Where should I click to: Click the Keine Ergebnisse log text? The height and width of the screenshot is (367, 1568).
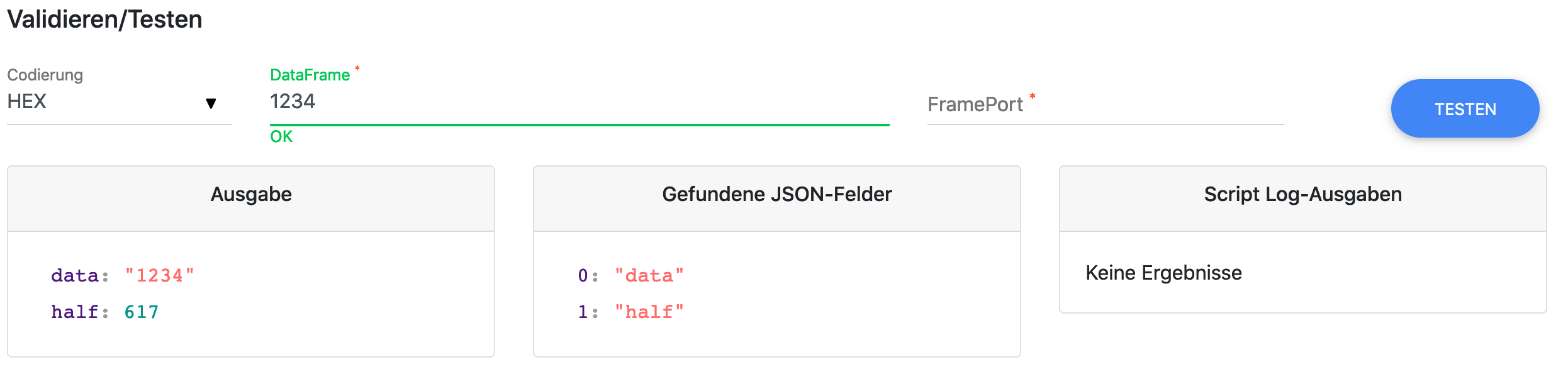[x=1163, y=273]
